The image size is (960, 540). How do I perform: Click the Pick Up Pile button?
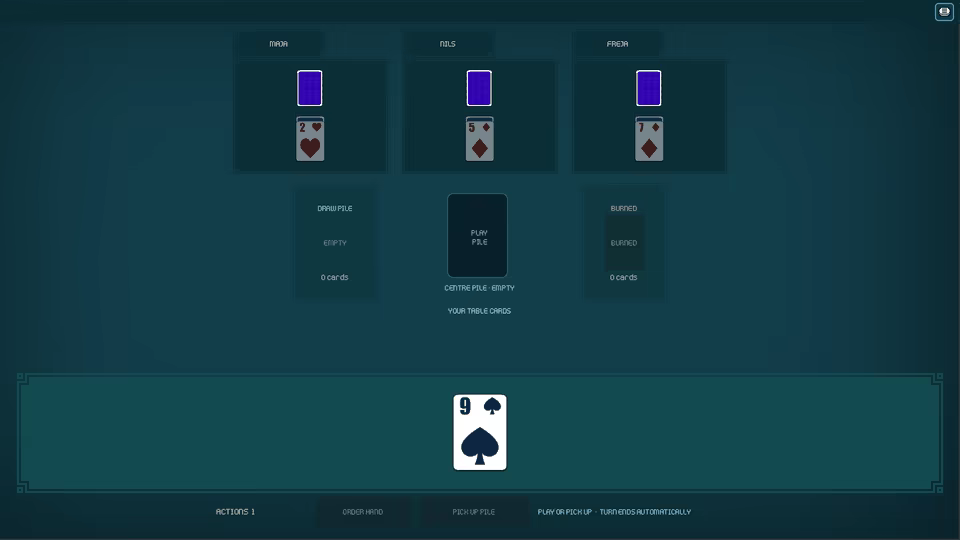coord(473,512)
